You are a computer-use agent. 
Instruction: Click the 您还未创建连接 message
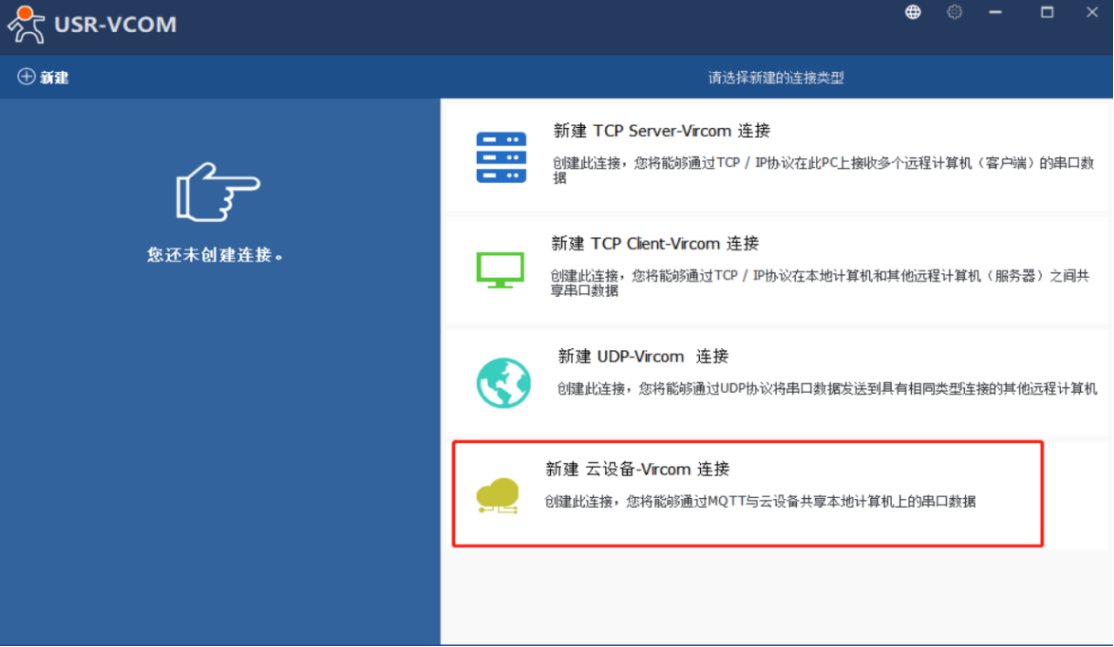point(215,255)
